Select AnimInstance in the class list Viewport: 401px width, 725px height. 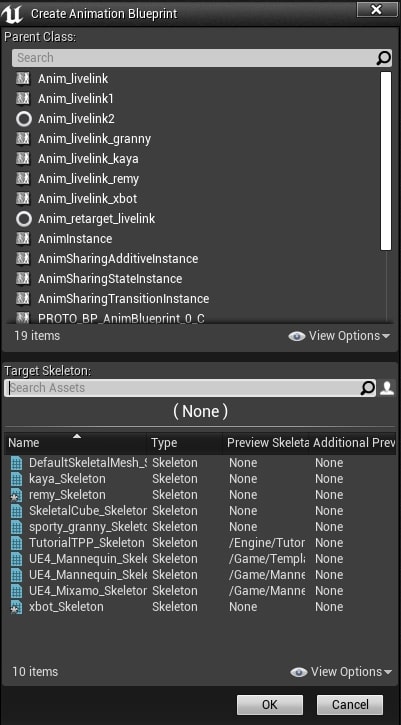(75, 239)
